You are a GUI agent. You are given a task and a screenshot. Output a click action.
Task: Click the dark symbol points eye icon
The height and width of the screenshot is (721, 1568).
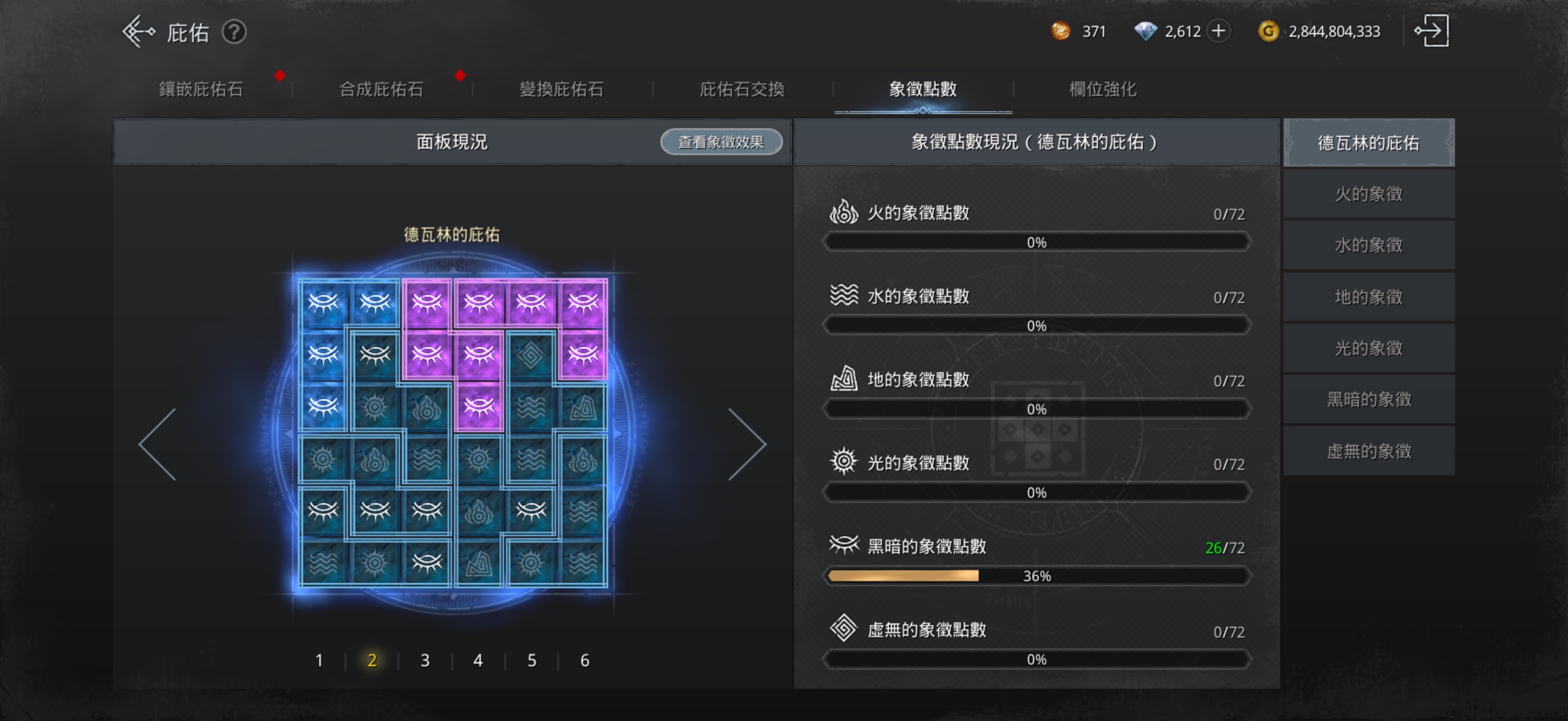pos(844,545)
